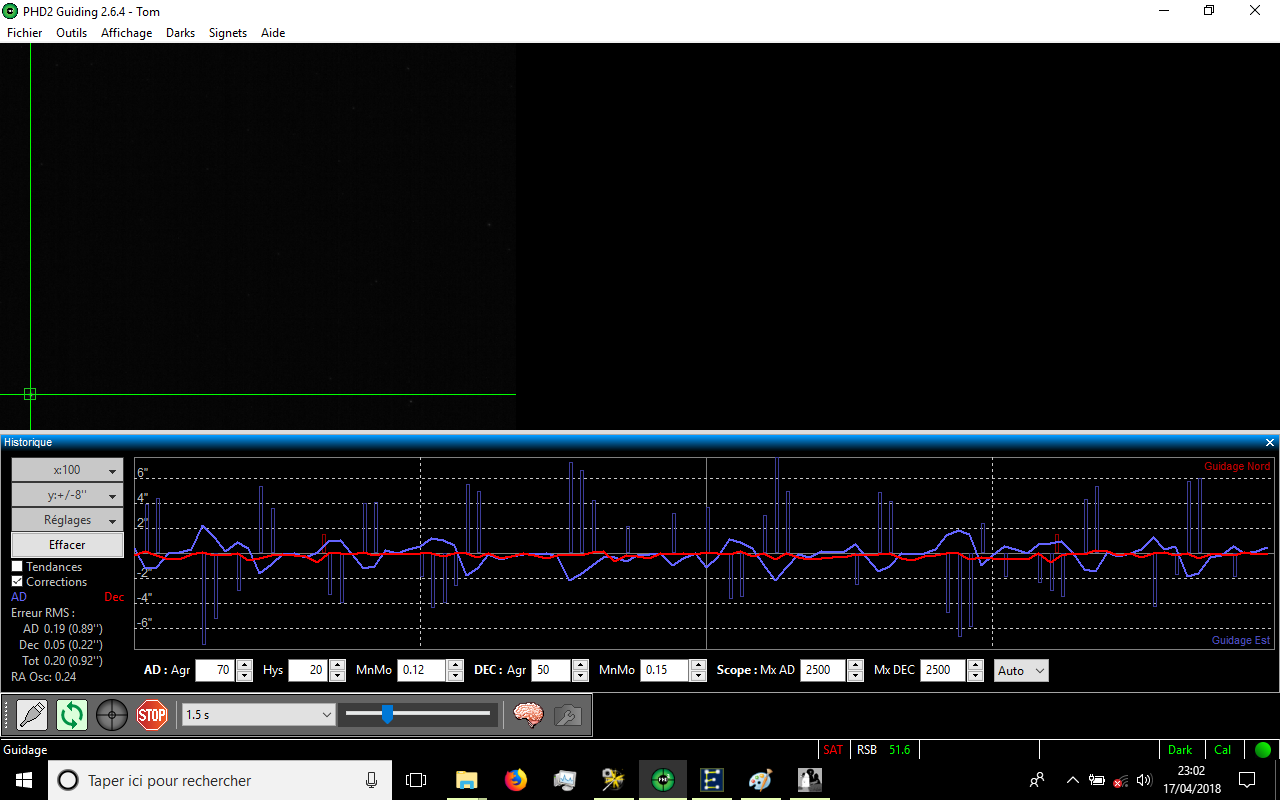Open the Outils menu
1280x800 pixels.
tap(72, 33)
